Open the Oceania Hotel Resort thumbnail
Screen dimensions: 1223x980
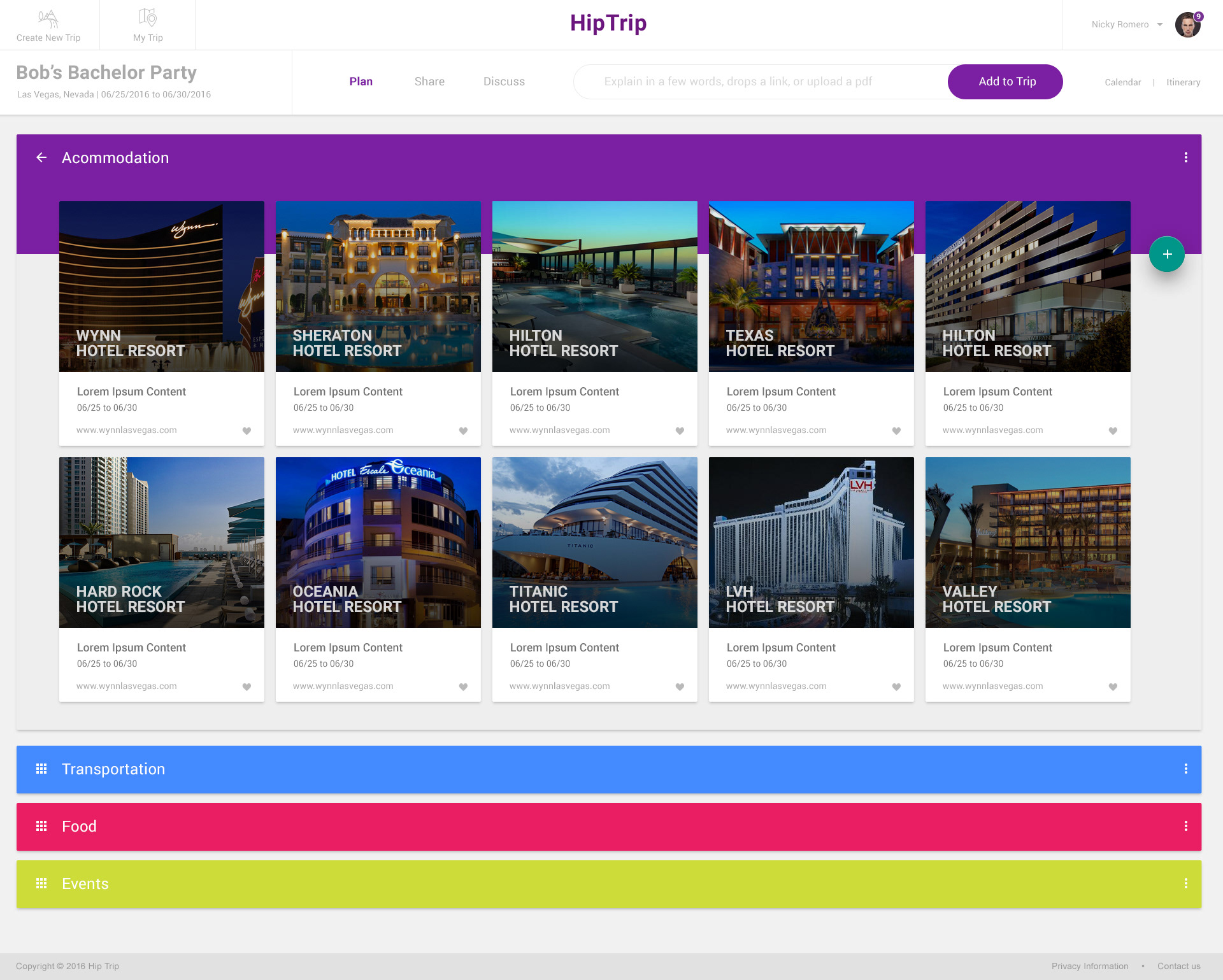[x=378, y=542]
